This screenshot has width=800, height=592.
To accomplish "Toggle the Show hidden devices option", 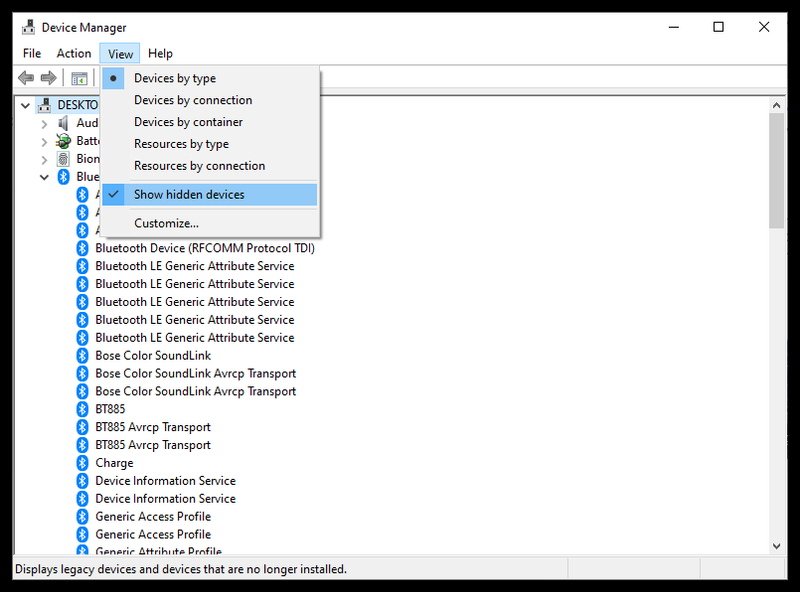I will tap(189, 194).
